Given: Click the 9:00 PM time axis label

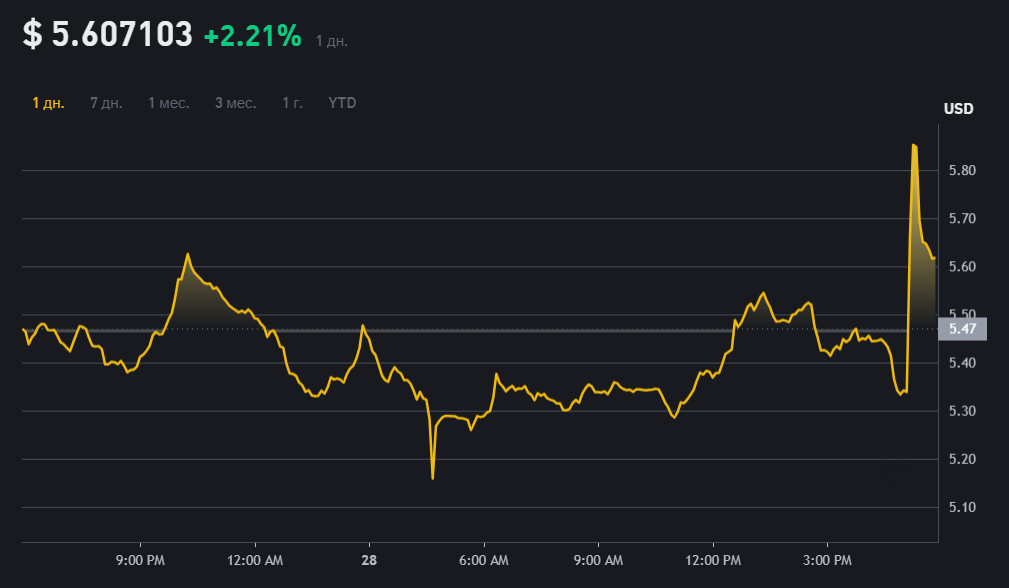Looking at the screenshot, I should [140, 560].
